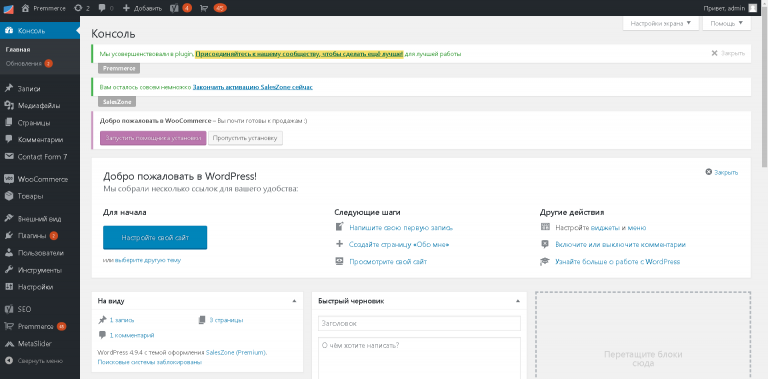The width and height of the screenshot is (768, 379).
Task: Click the Привет, admin greeting
Action: (724, 8)
